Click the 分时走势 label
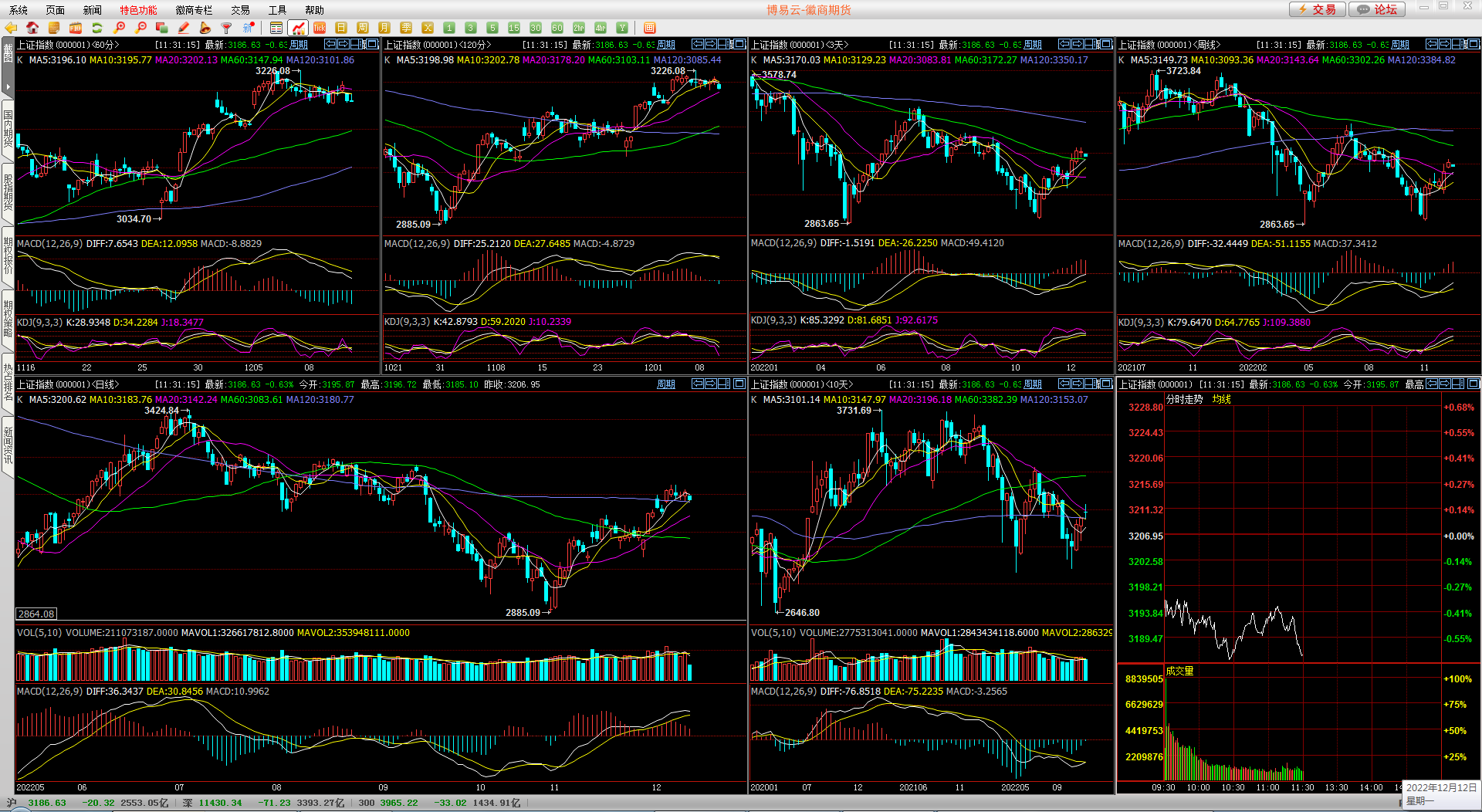The width and height of the screenshot is (1482, 812). point(1185,399)
